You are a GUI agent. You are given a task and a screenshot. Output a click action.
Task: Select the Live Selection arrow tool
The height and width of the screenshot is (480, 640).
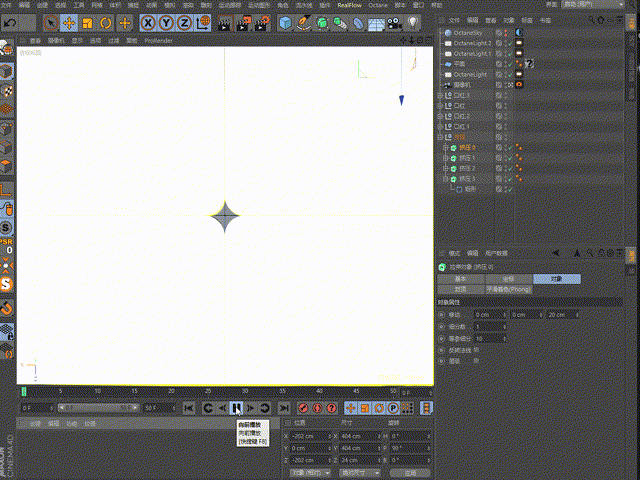pos(51,23)
